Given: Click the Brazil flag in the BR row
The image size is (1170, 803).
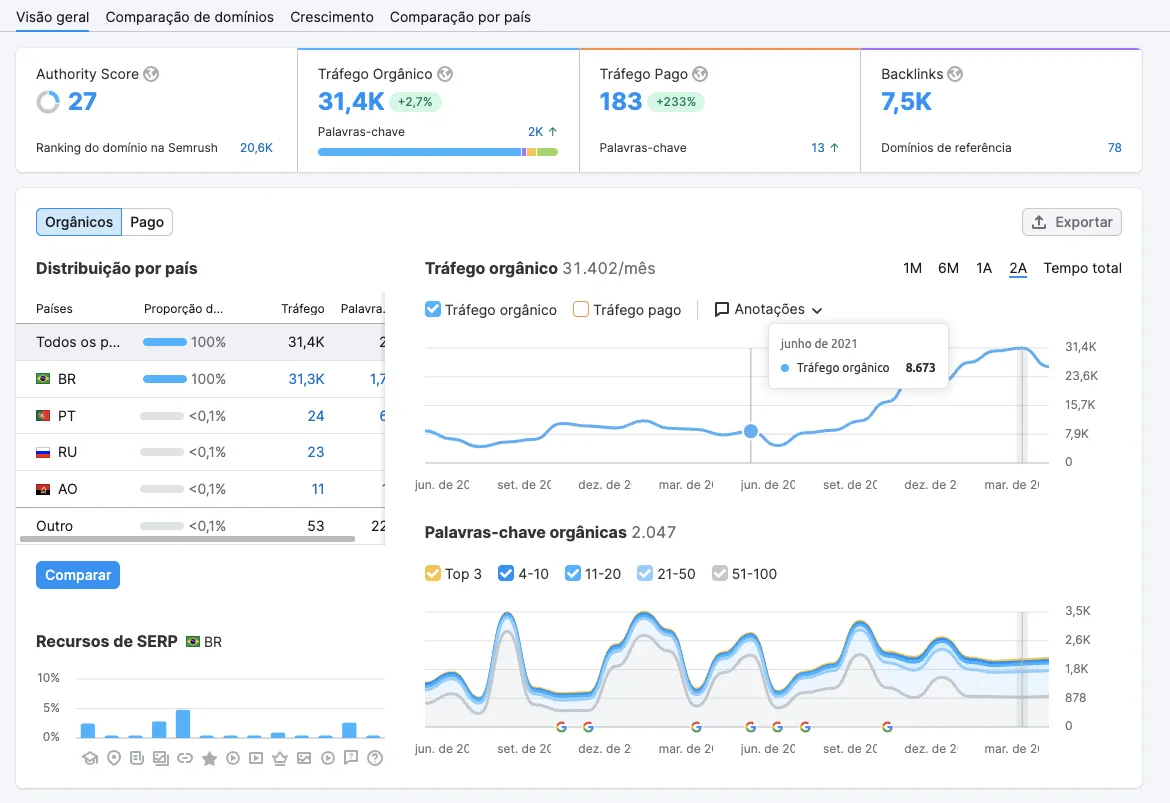Looking at the screenshot, I should tap(43, 379).
